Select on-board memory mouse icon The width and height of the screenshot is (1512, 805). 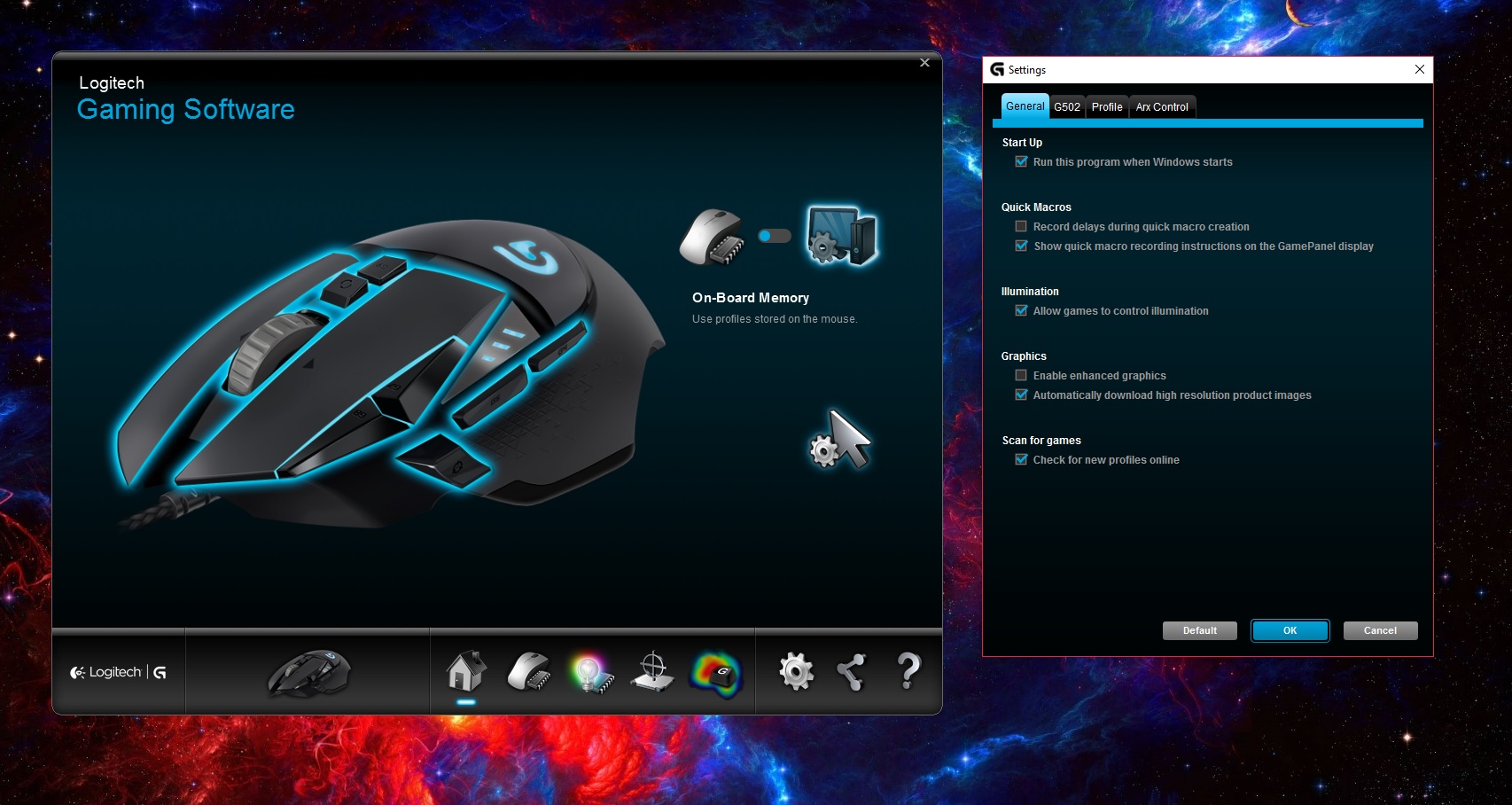712,237
